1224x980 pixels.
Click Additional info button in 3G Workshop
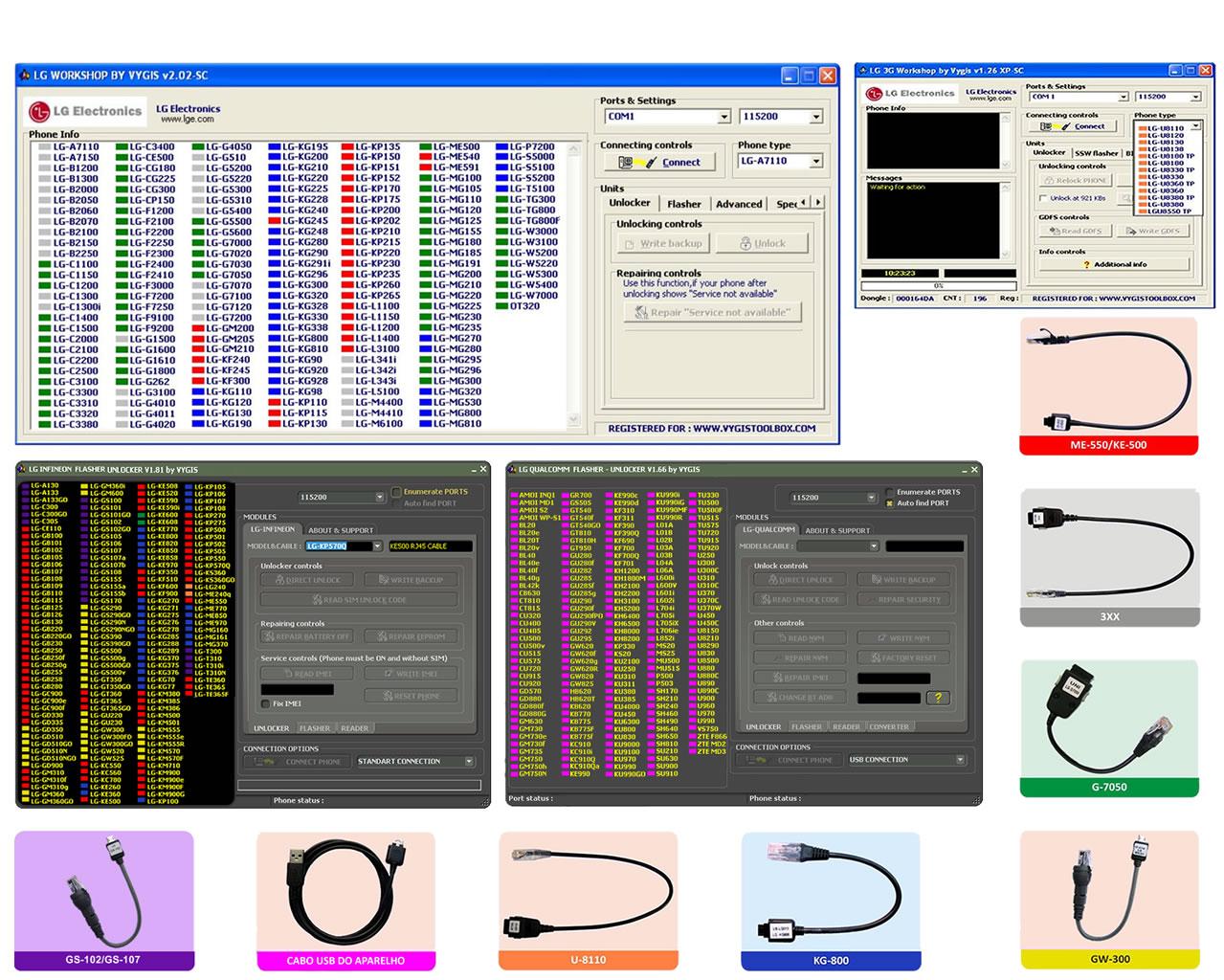click(x=1113, y=265)
